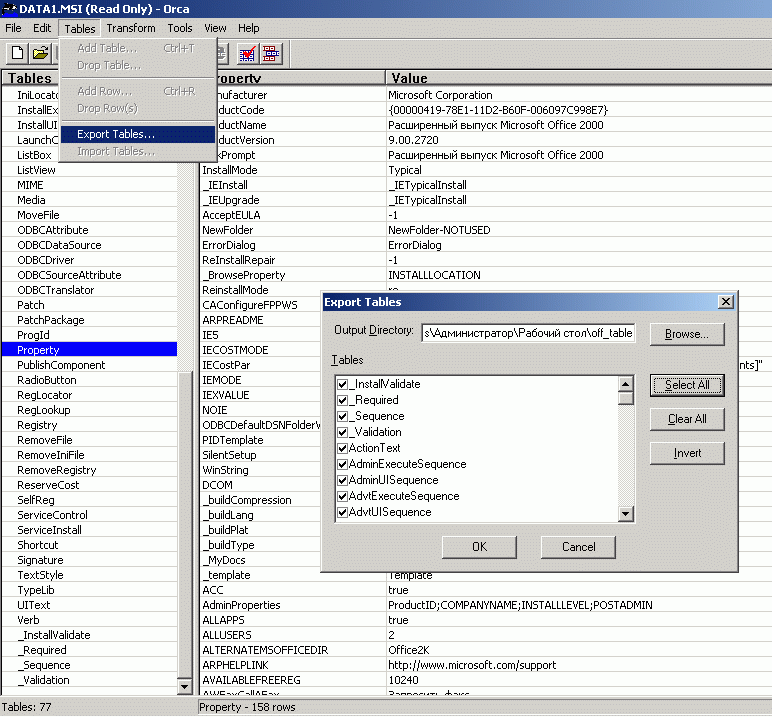Uncheck AdvtExecuteSequence checkbox

tap(343, 496)
